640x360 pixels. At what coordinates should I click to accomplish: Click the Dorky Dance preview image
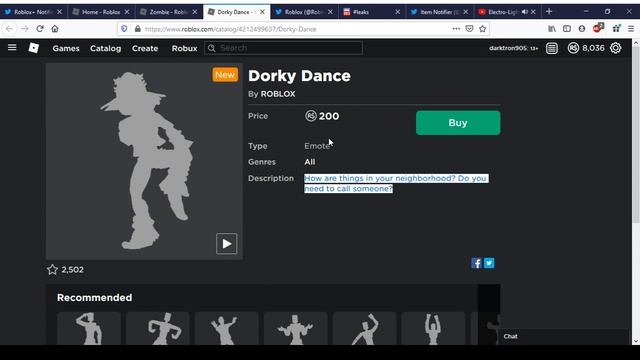coord(144,161)
